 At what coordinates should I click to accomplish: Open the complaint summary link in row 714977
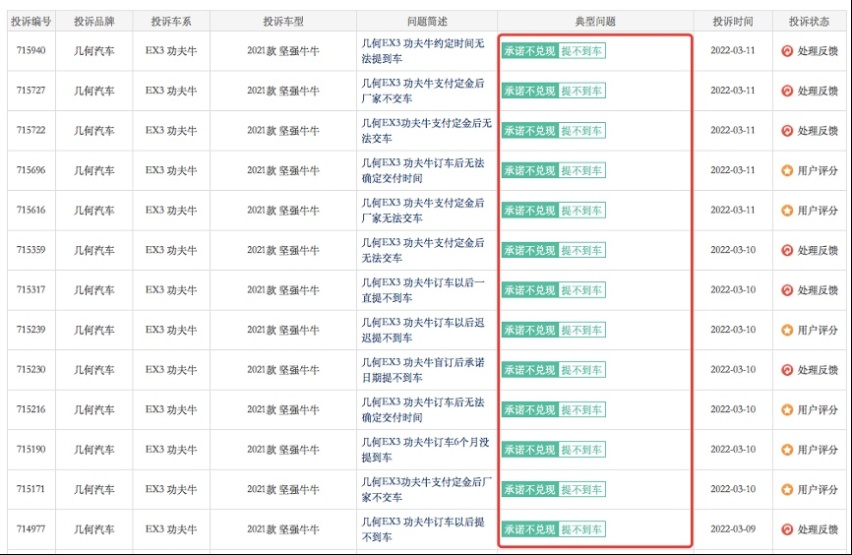423,529
